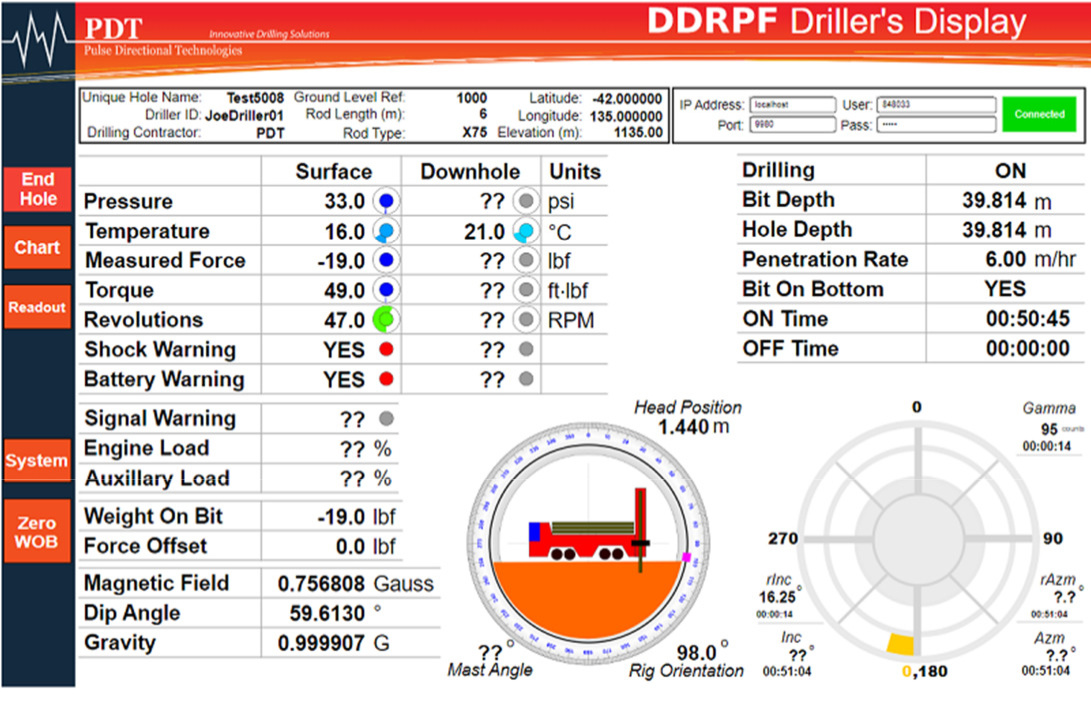
Task: Click the surface Temperature gauge indicator
Action: pyautogui.click(x=386, y=231)
